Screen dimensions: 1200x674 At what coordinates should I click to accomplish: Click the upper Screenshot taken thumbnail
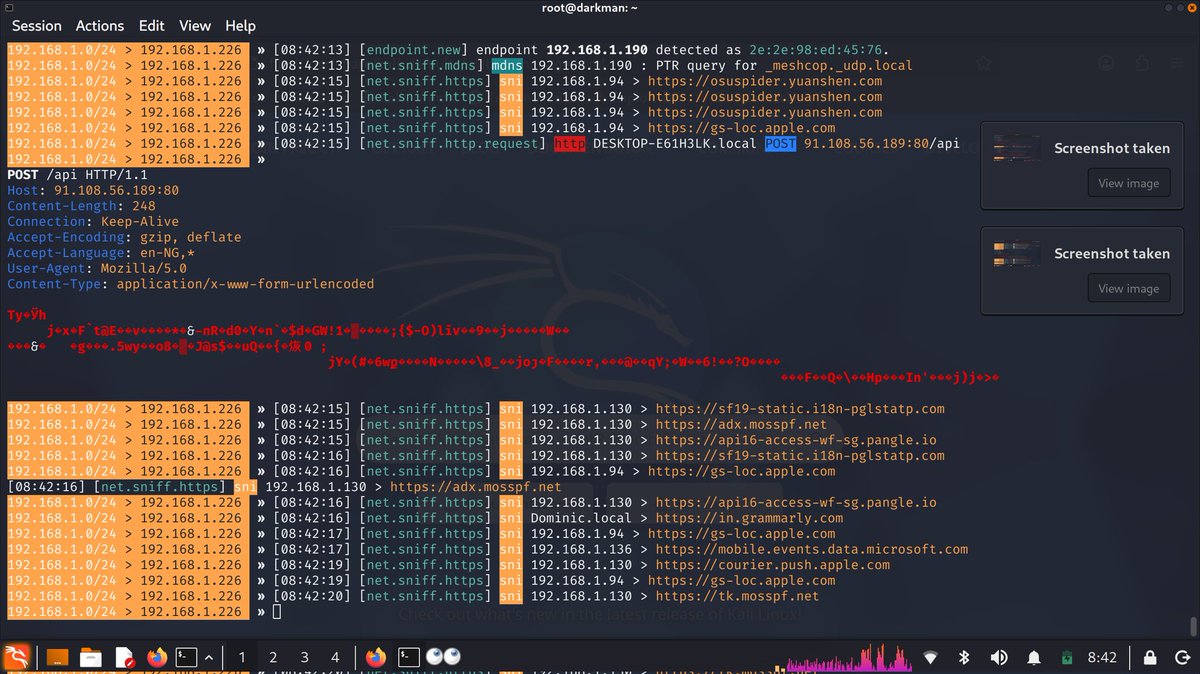[1017, 149]
